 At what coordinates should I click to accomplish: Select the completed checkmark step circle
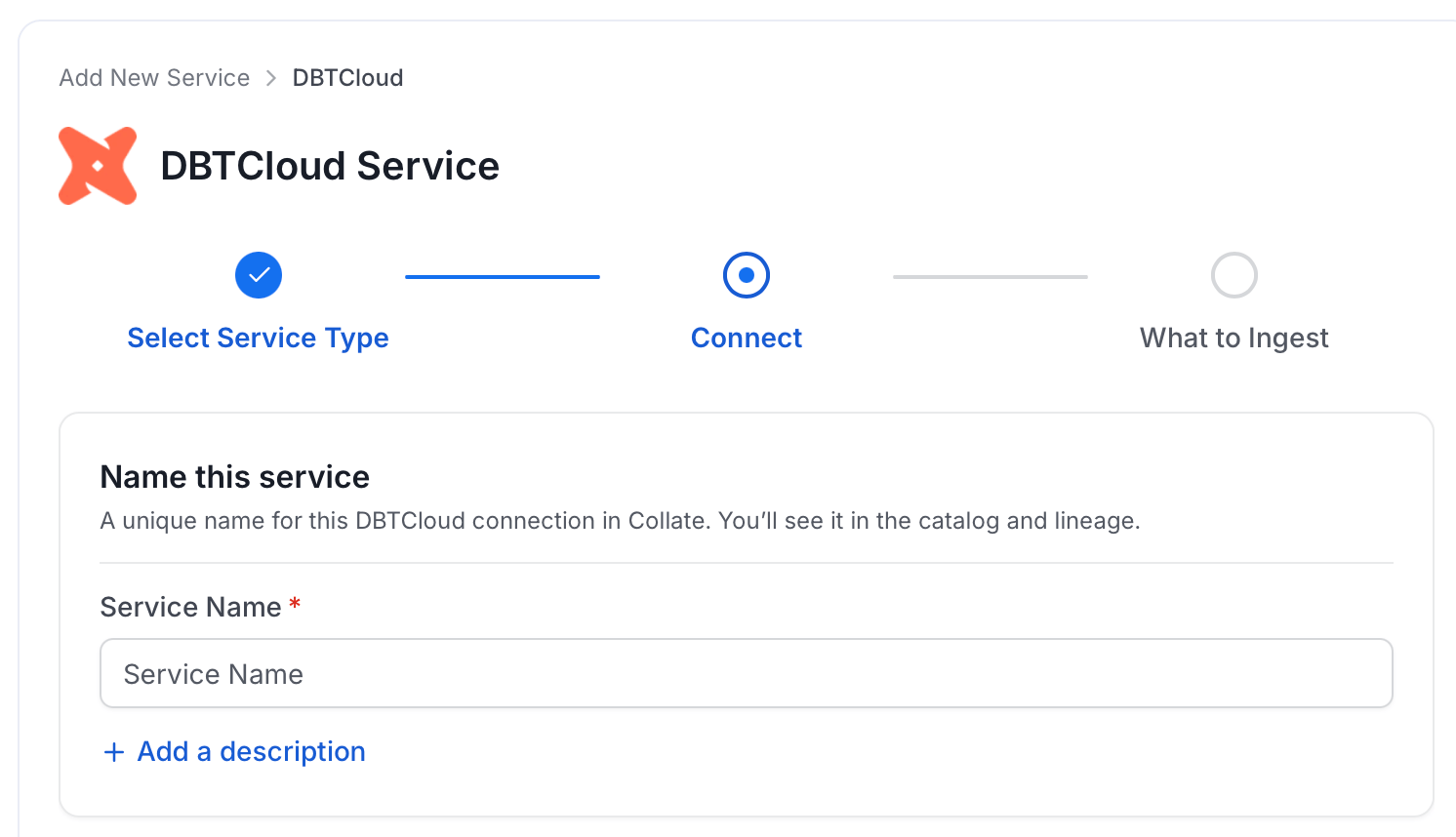259,275
